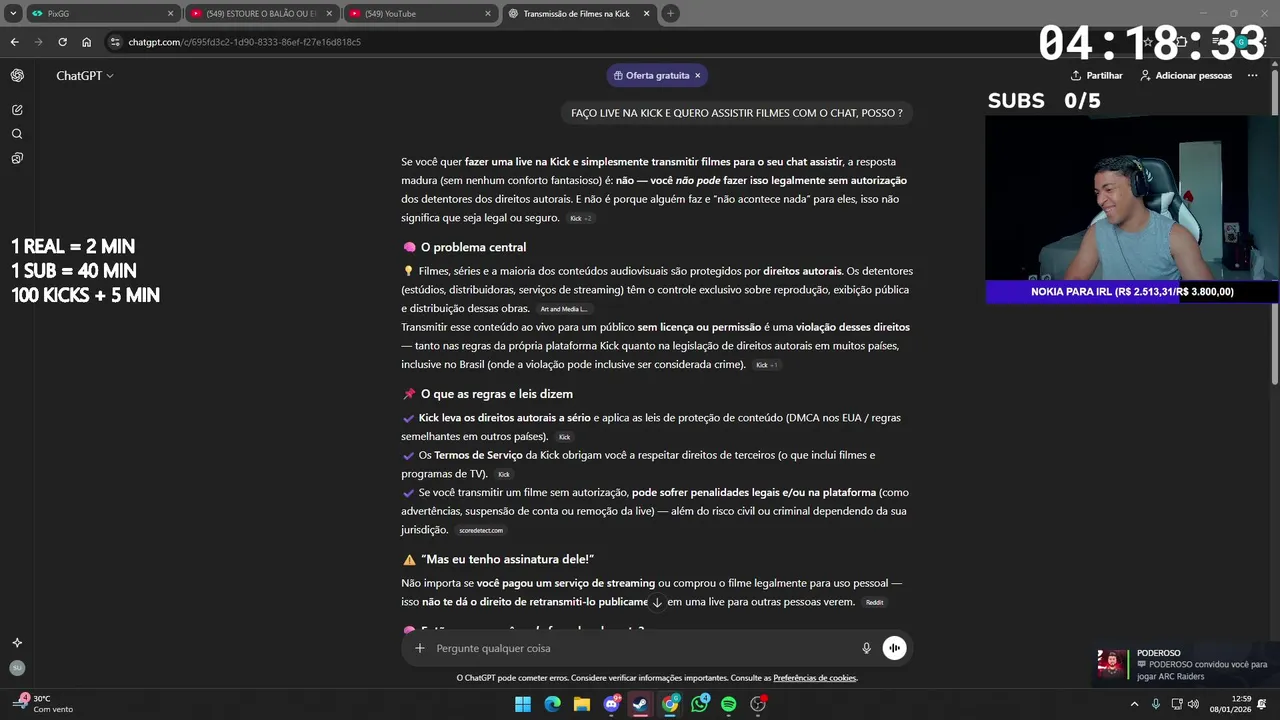Open the user profile avatar in sidebar
This screenshot has width=1280, height=720.
(17, 668)
